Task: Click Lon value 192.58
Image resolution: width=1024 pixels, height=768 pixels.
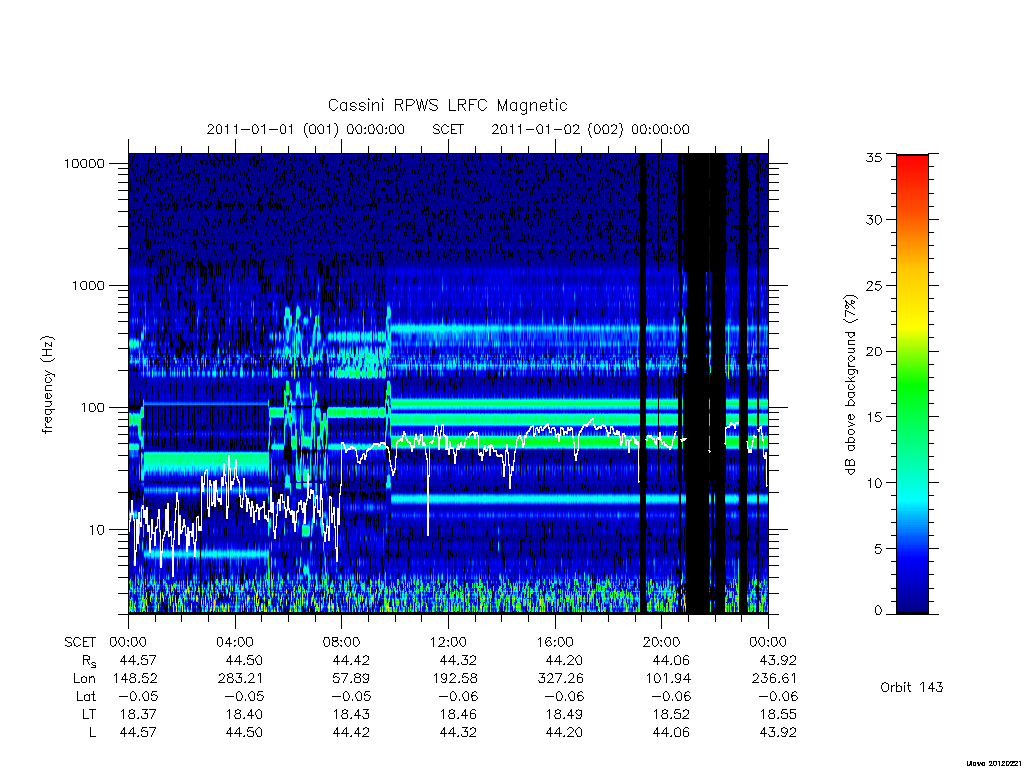Action: pyautogui.click(x=455, y=679)
